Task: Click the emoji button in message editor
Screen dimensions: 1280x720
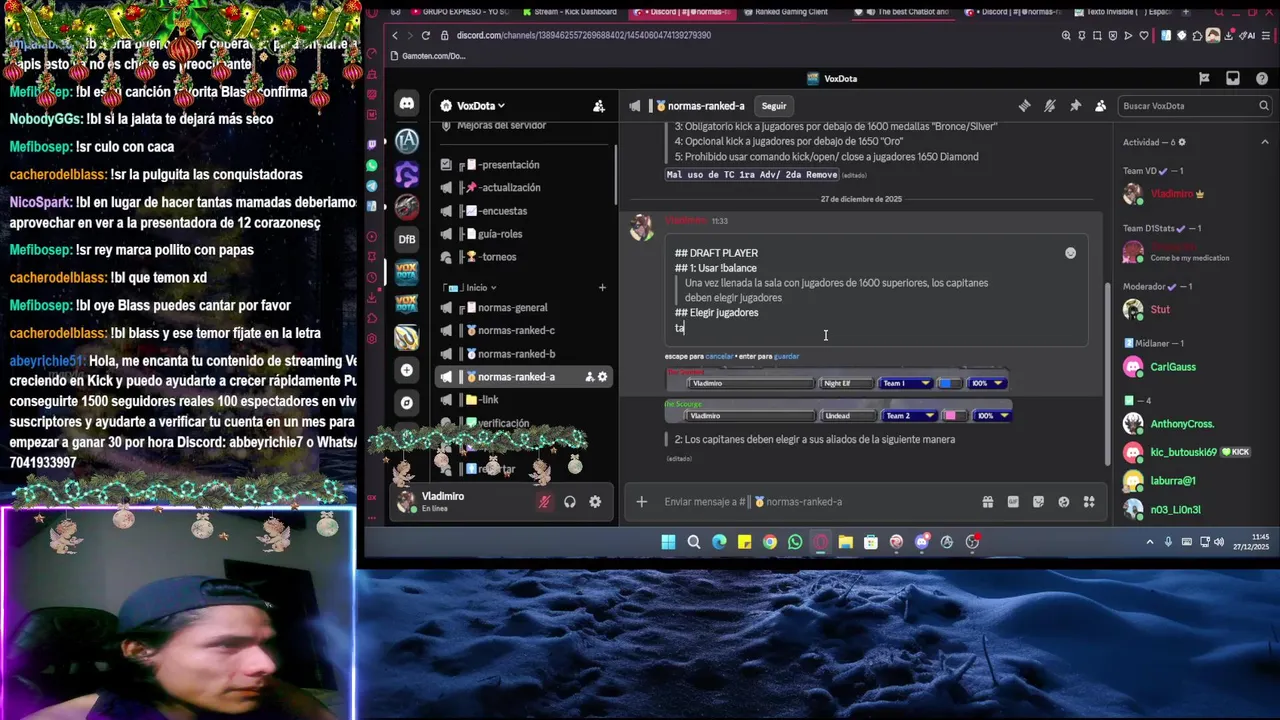Action: [x=1070, y=253]
